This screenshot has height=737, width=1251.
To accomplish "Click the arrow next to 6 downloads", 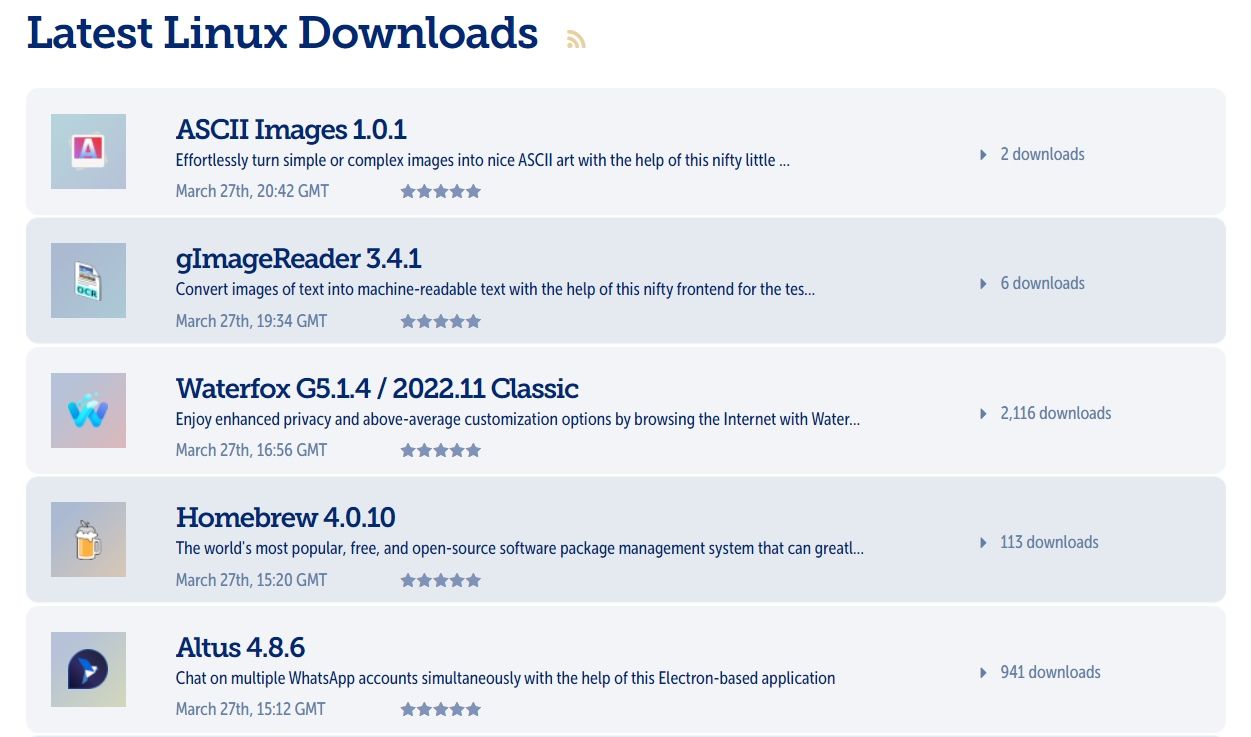I will coord(983,283).
